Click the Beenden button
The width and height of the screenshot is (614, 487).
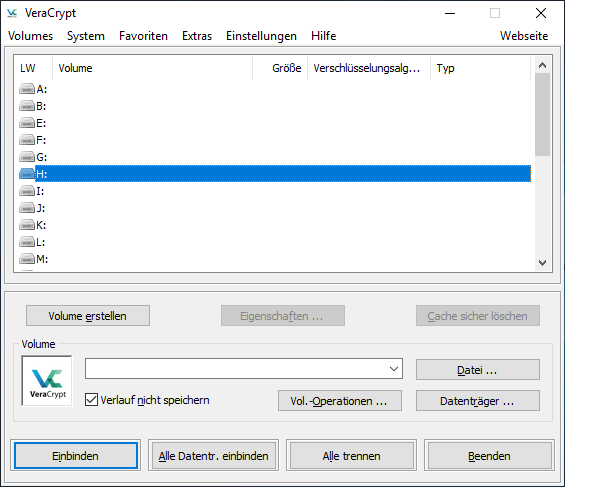[489, 456]
